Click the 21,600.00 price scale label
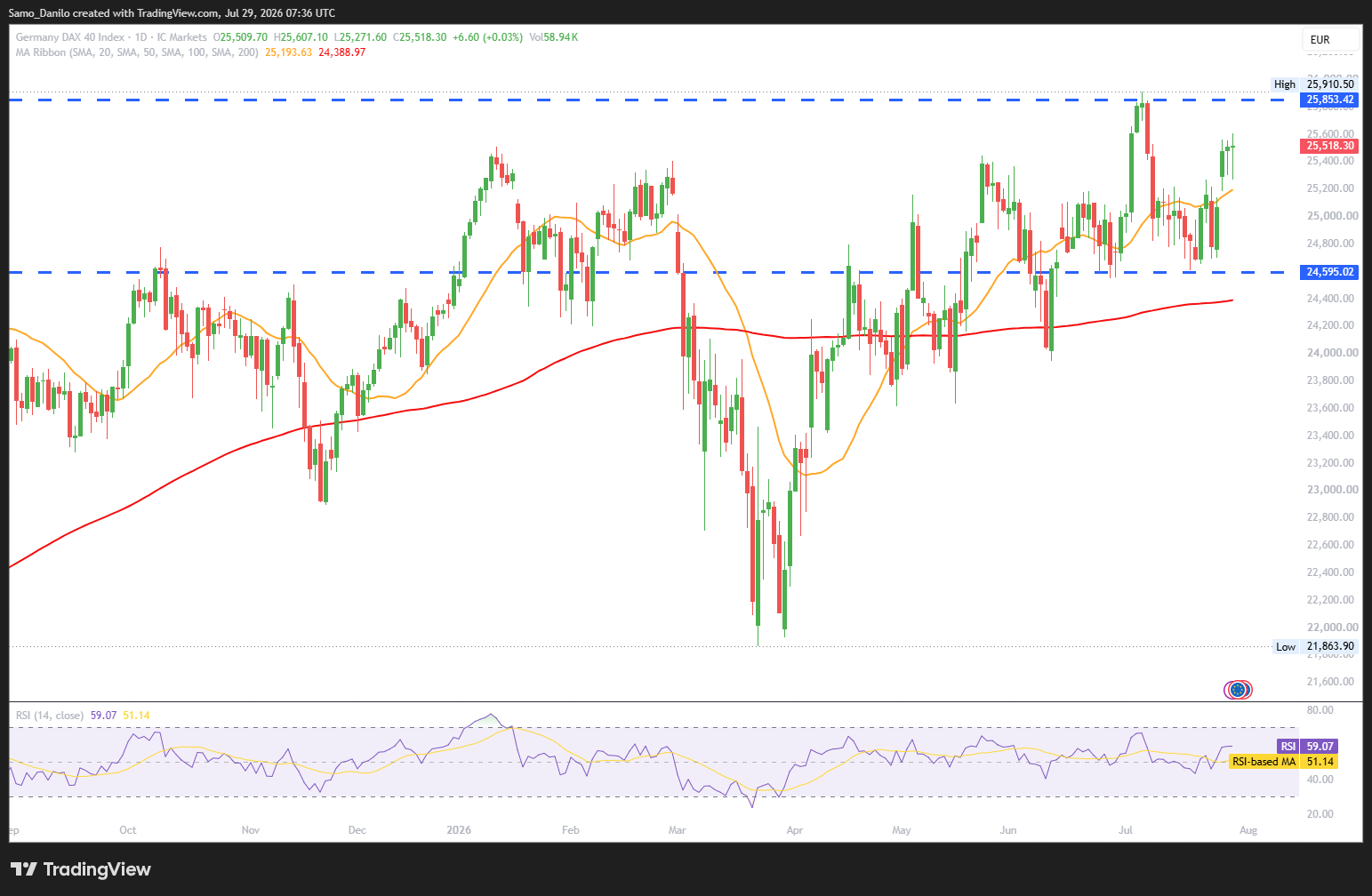 click(x=1332, y=682)
